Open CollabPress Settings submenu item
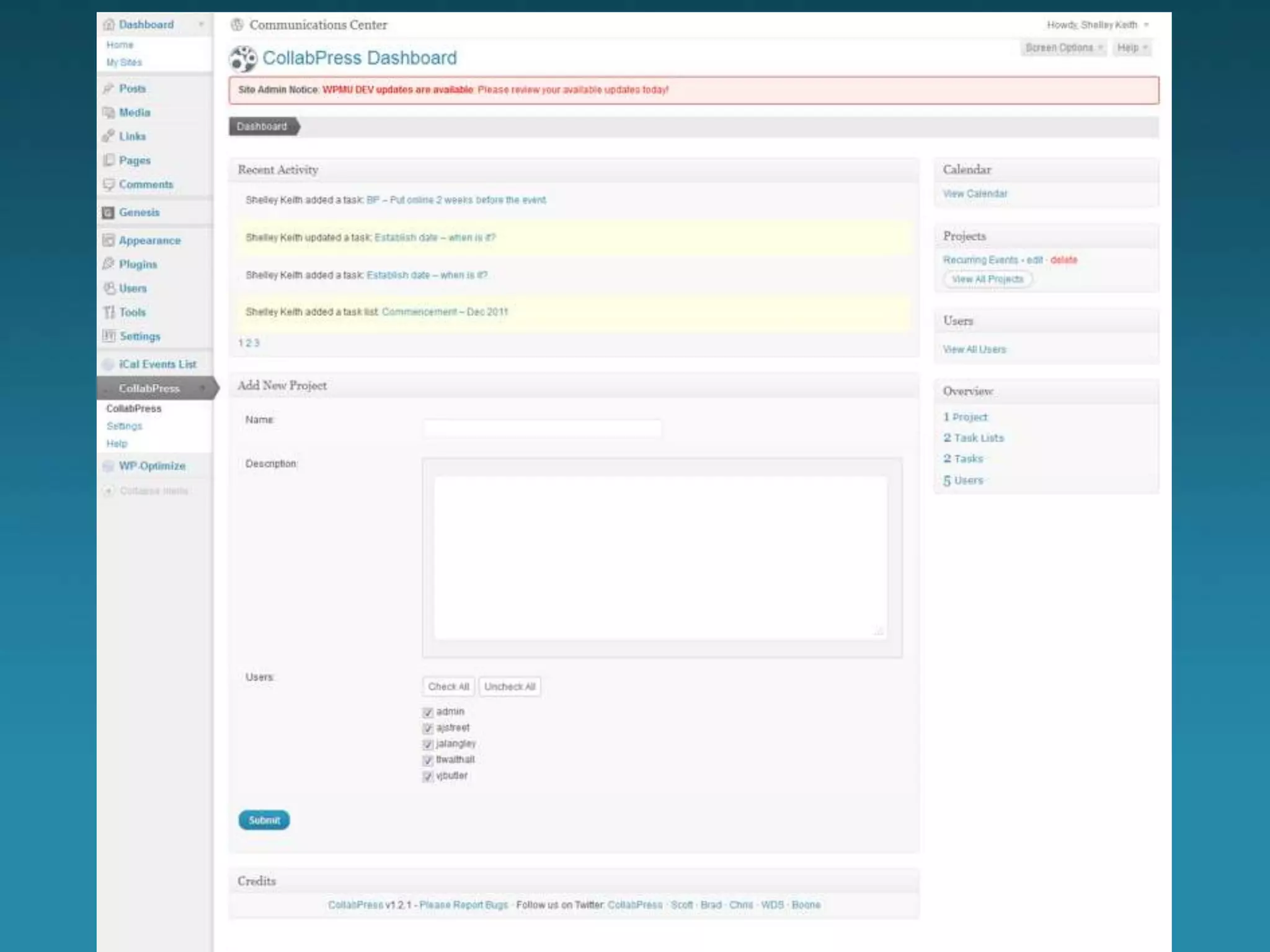 tap(124, 426)
